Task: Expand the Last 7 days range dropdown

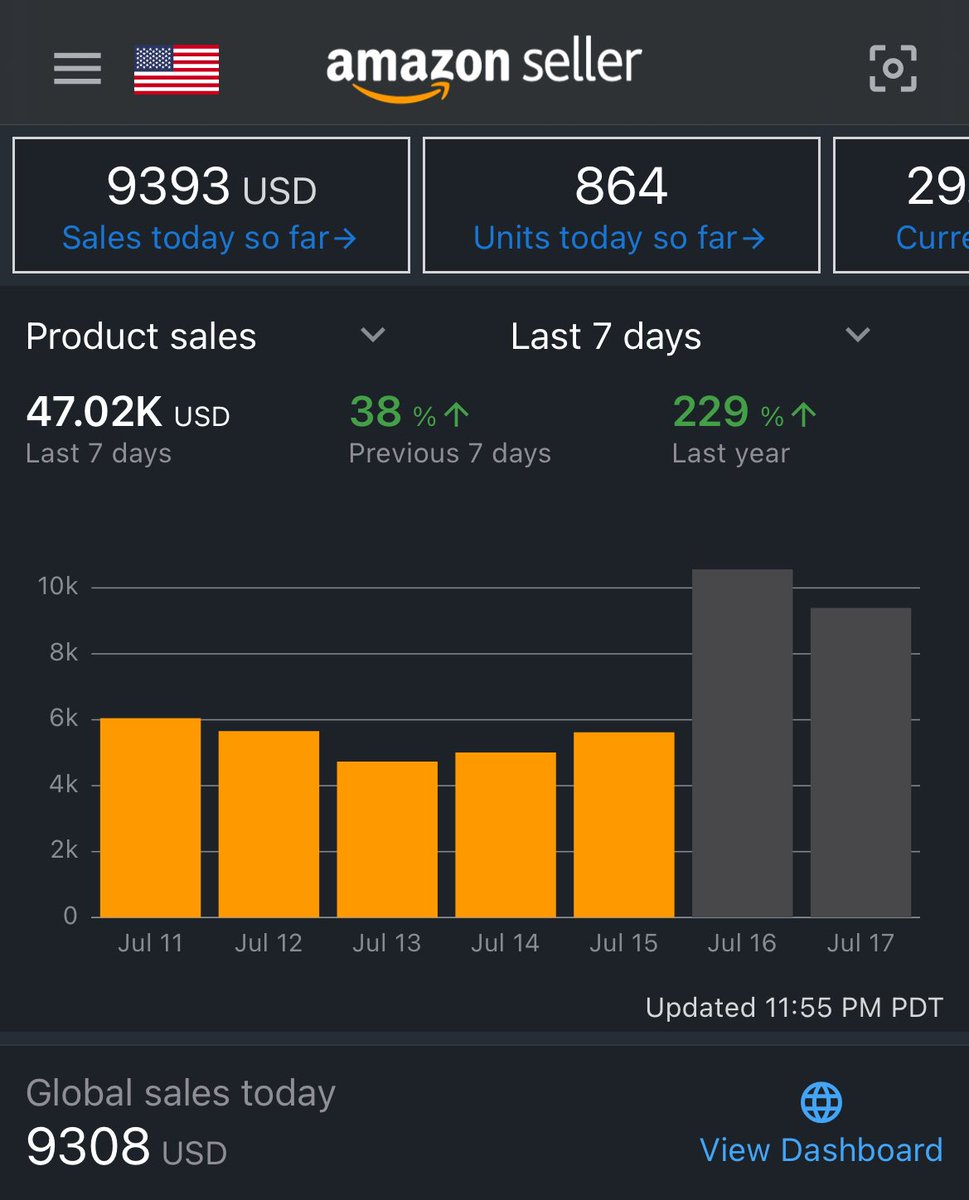Action: 690,336
